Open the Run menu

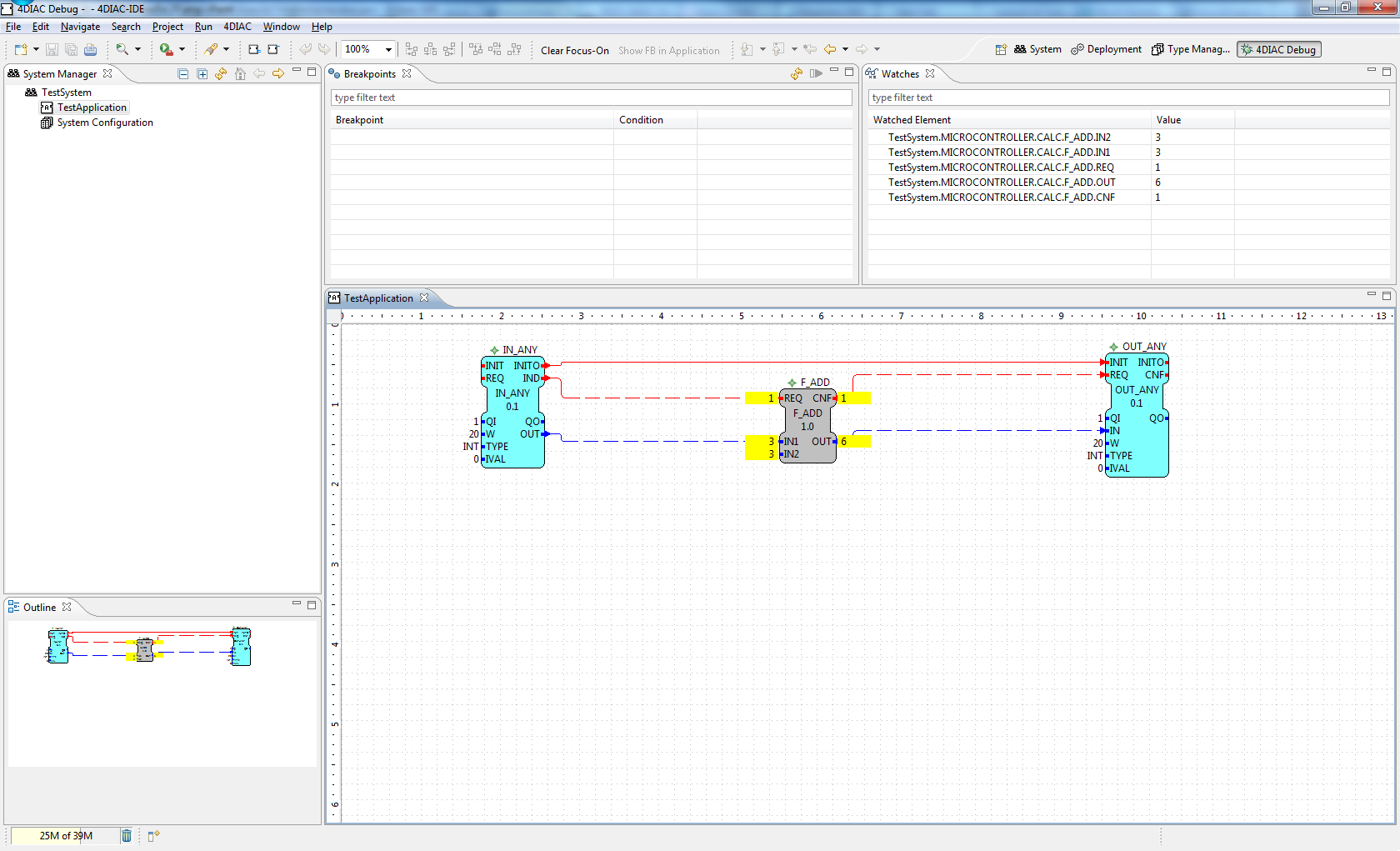[x=203, y=26]
